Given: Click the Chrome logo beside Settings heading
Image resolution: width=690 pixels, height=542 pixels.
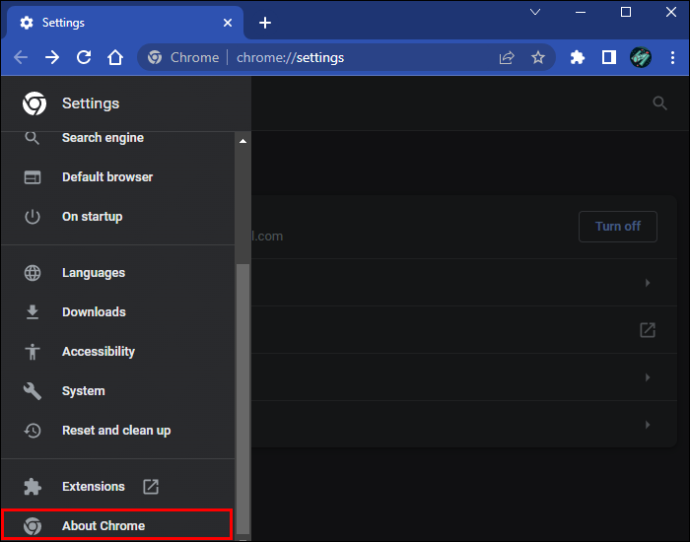Looking at the screenshot, I should pyautogui.click(x=34, y=103).
